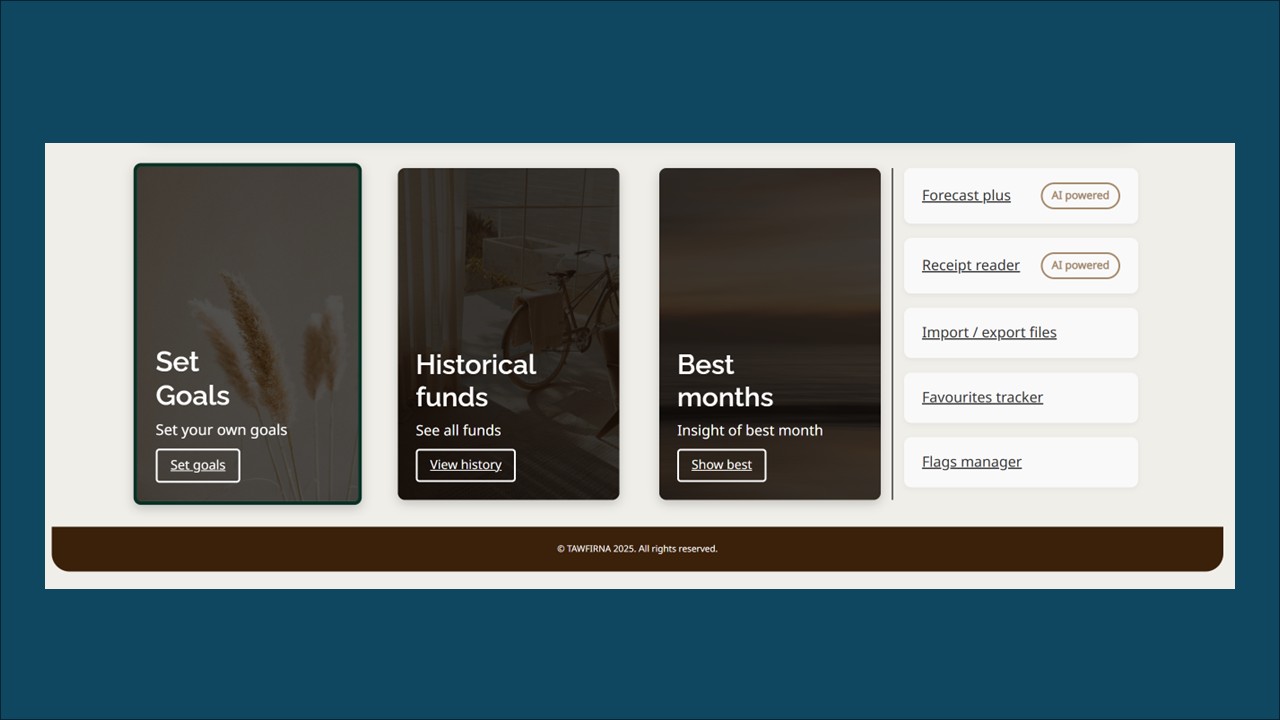Click the View history button
The height and width of the screenshot is (720, 1280).
pos(465,464)
